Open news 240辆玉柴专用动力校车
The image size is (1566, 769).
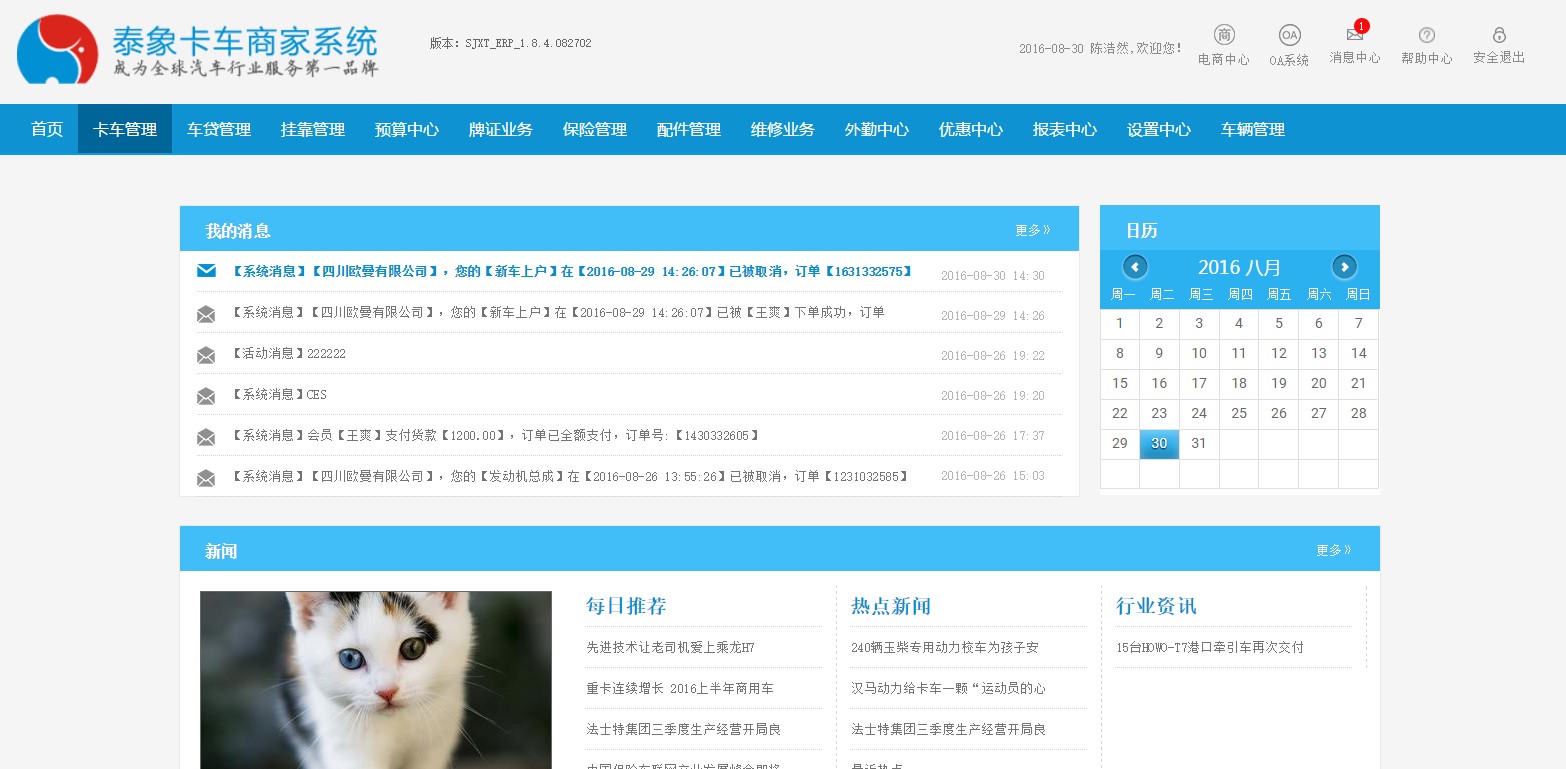(x=945, y=647)
